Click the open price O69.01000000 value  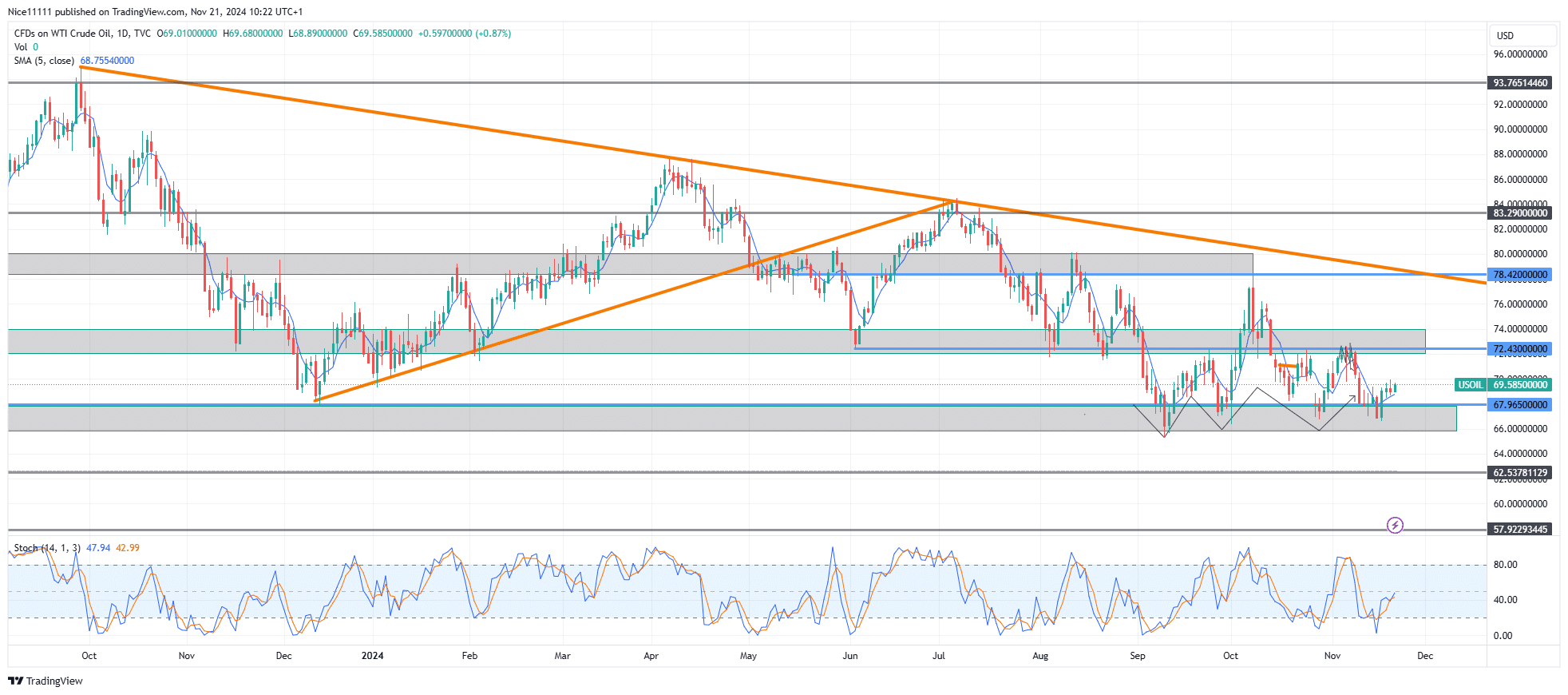point(187,34)
